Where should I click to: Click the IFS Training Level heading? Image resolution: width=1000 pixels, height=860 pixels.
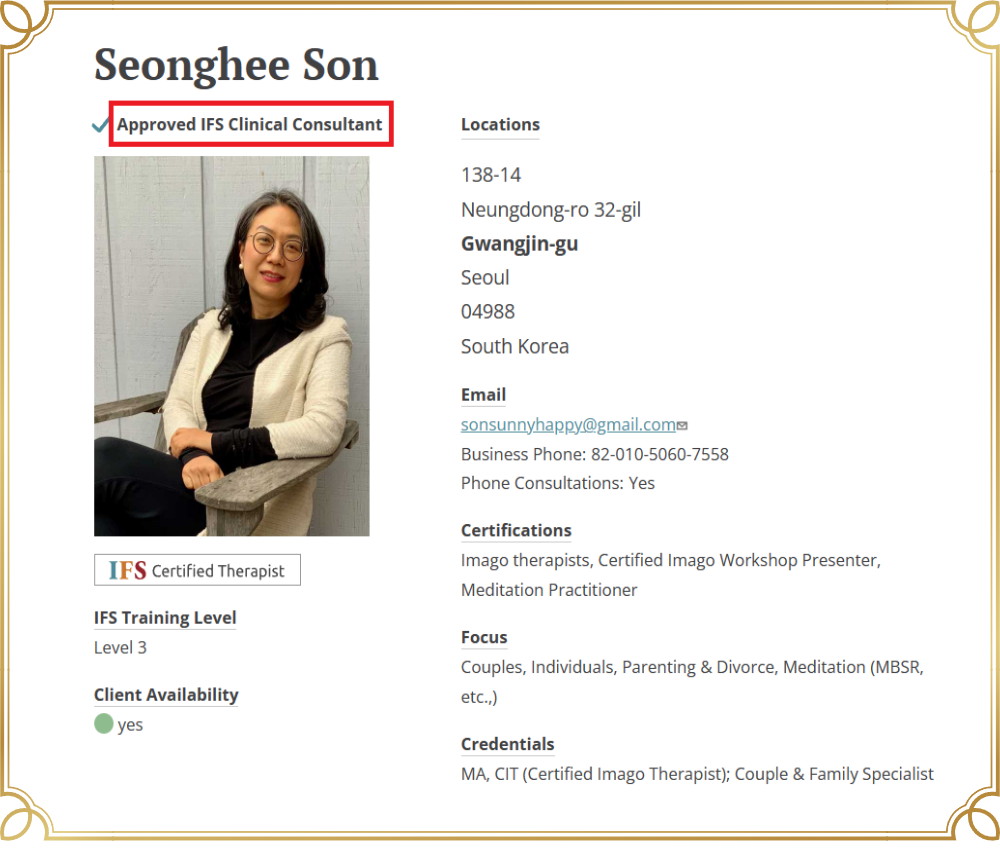click(165, 618)
